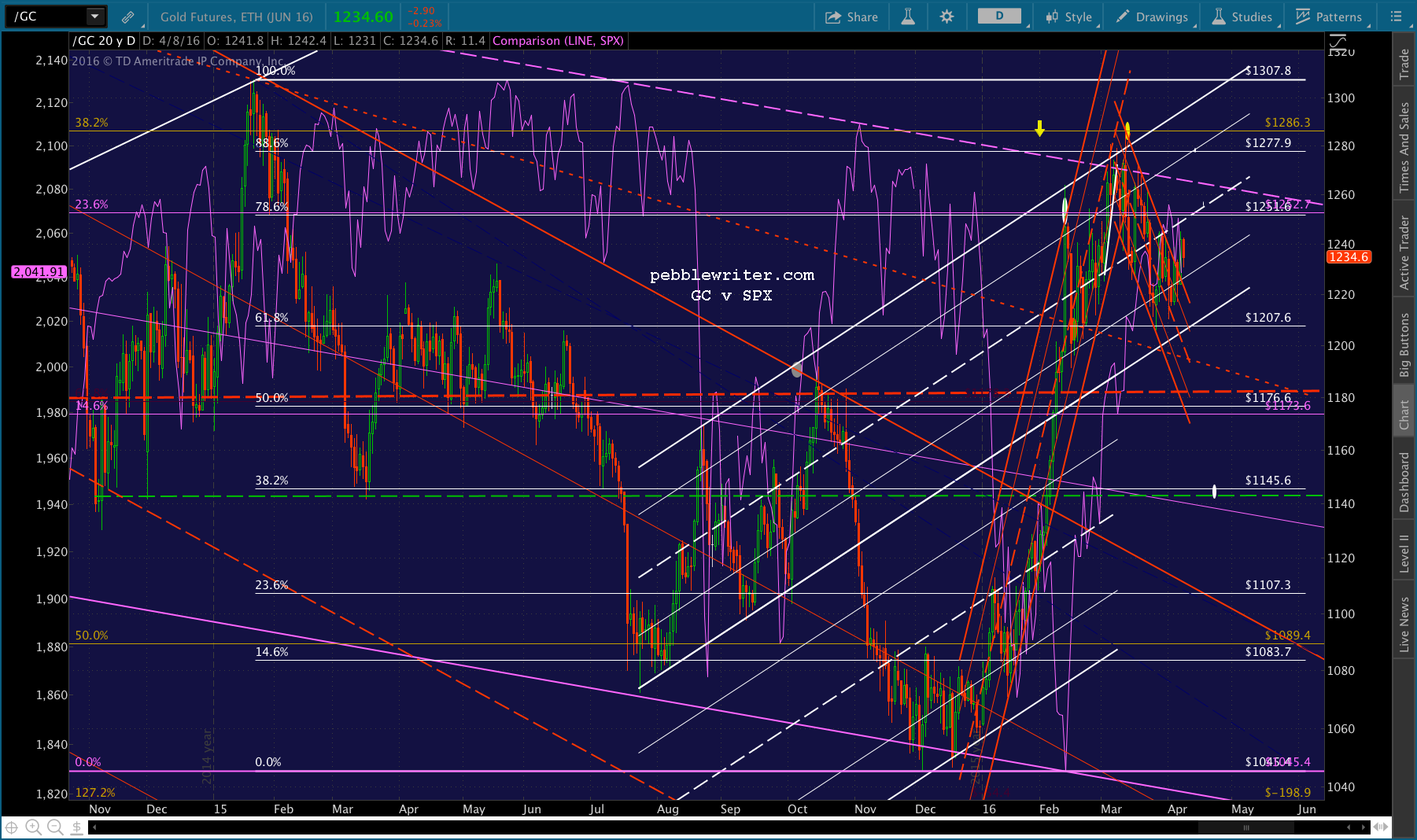Image resolution: width=1417 pixels, height=840 pixels.
Task: Click the O: 1241.8 open value
Action: 234,41
